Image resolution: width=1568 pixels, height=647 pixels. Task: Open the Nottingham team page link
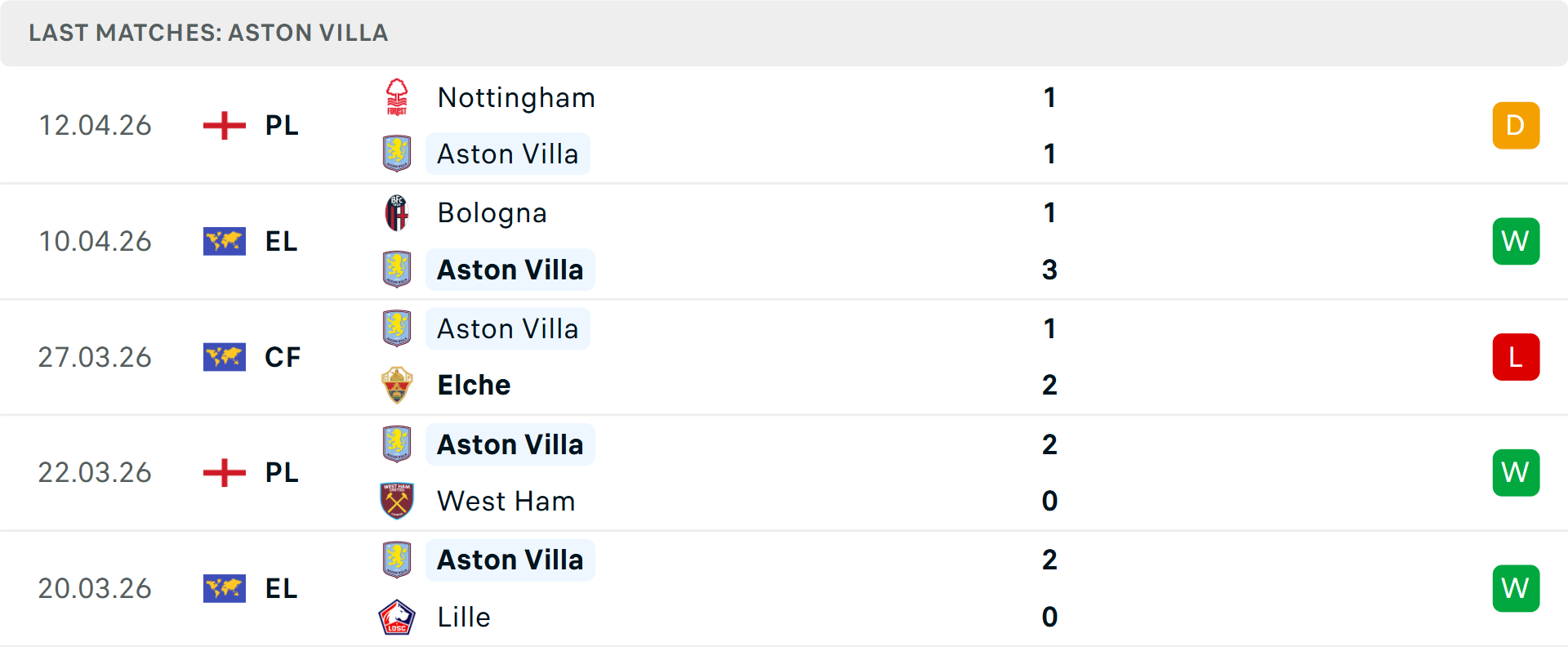point(516,97)
